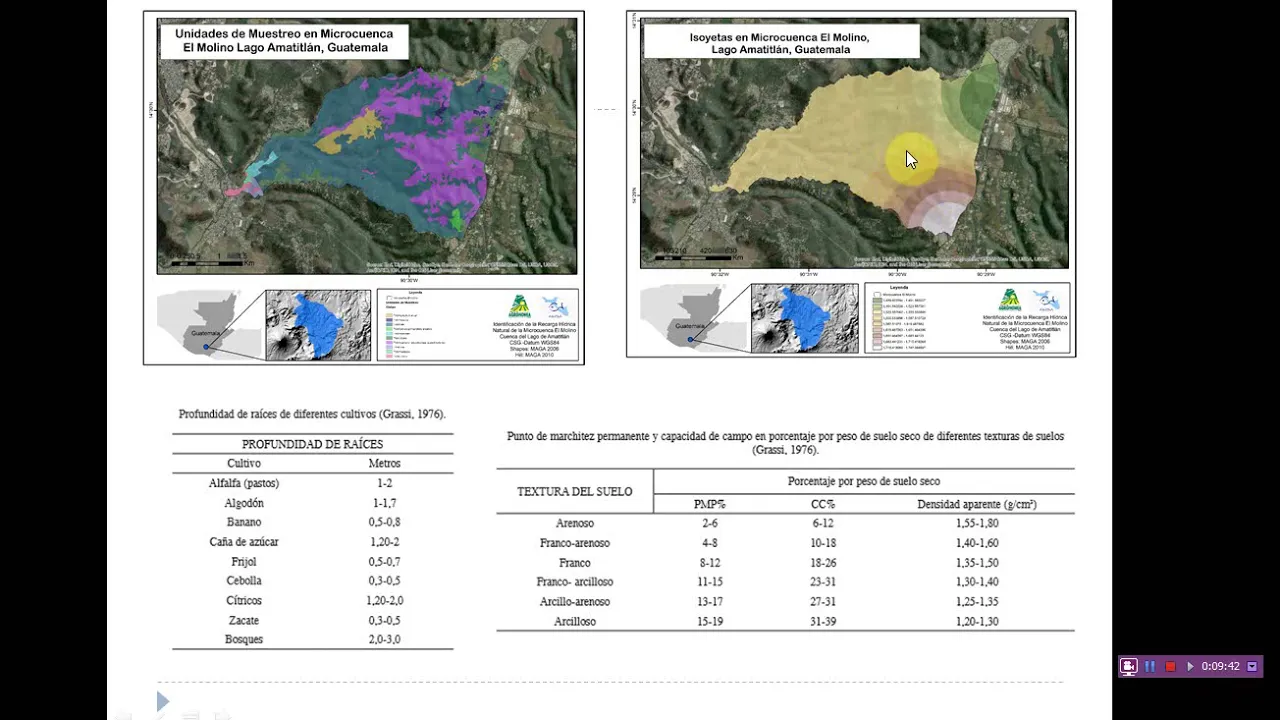Pause the screen recording

(x=1150, y=666)
